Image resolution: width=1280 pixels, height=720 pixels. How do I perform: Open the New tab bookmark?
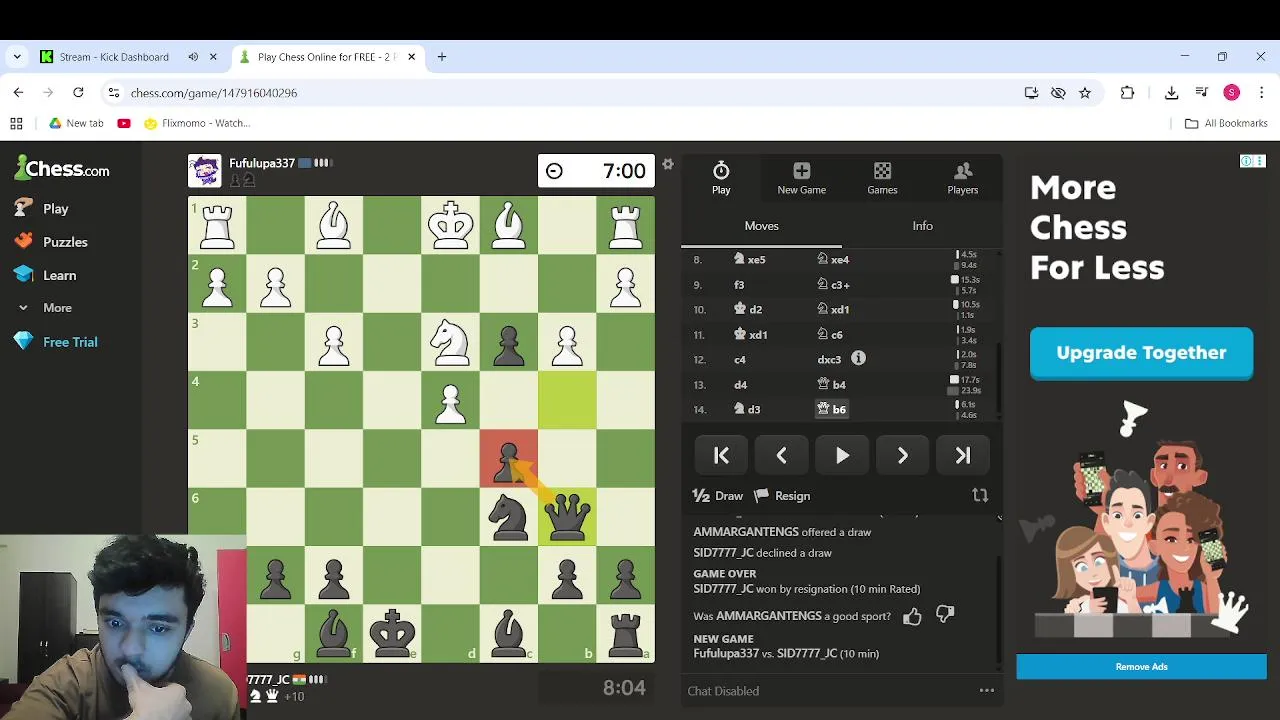76,123
